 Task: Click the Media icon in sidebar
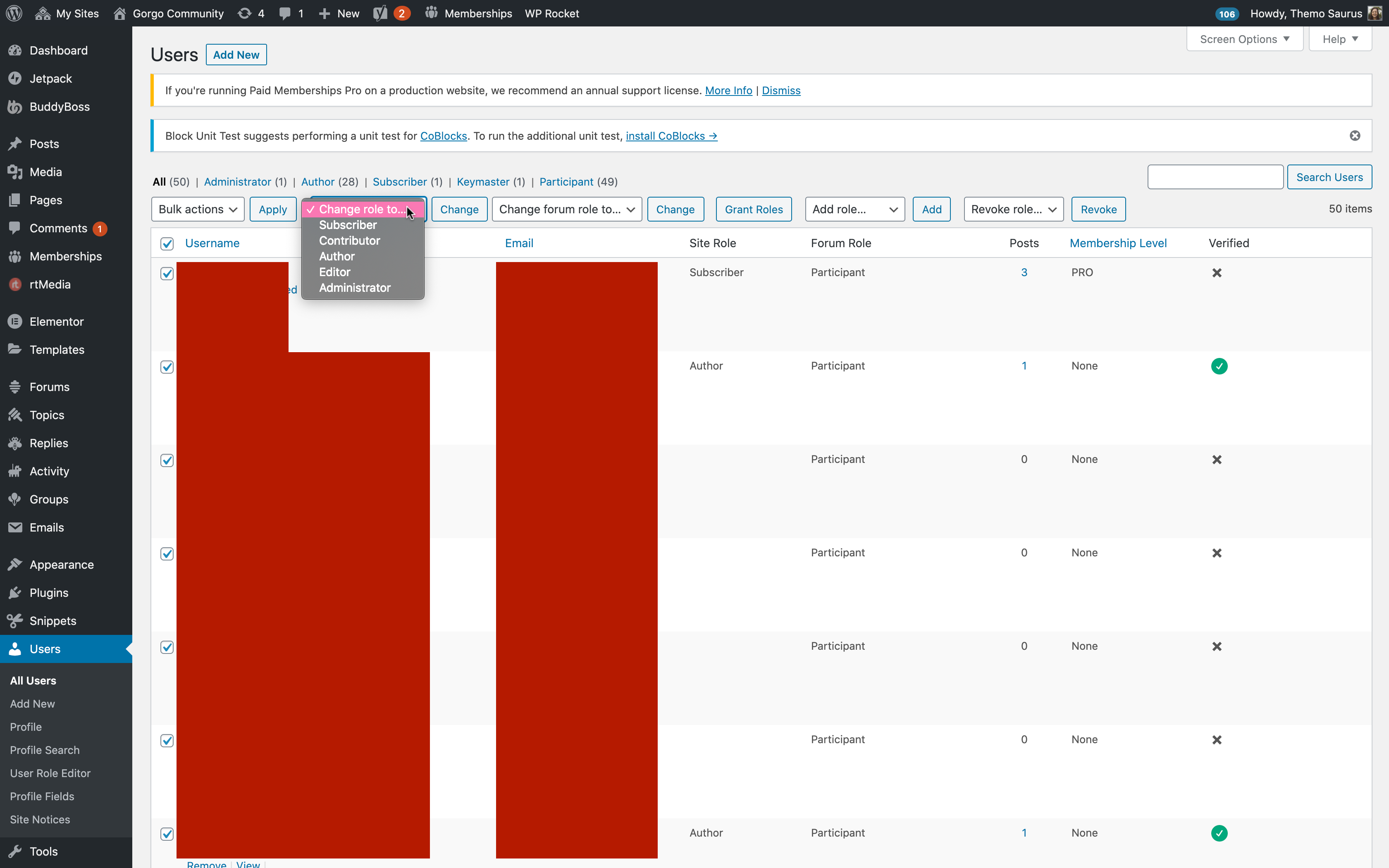point(15,172)
